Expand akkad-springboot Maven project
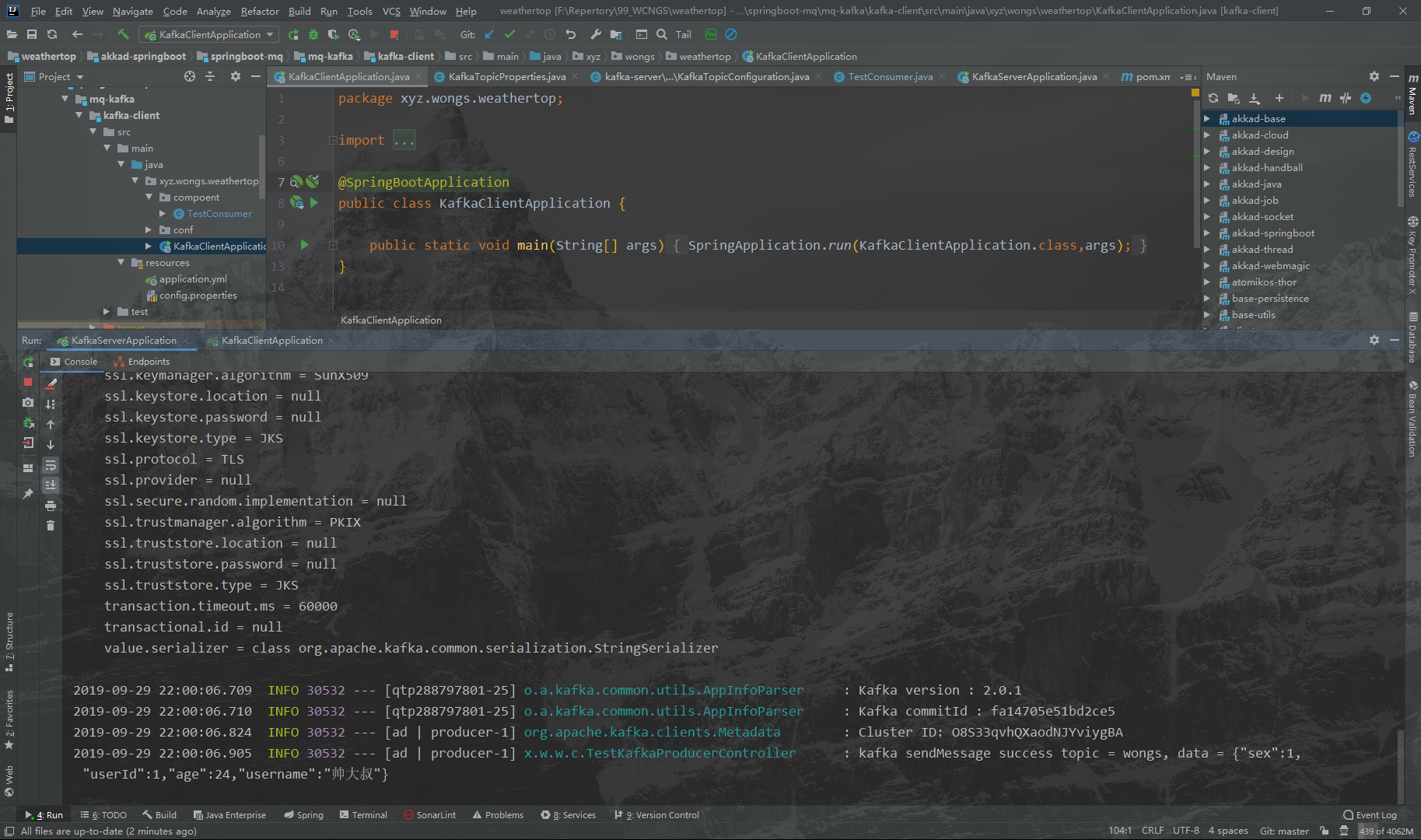Viewport: 1421px width, 840px height. [1207, 233]
